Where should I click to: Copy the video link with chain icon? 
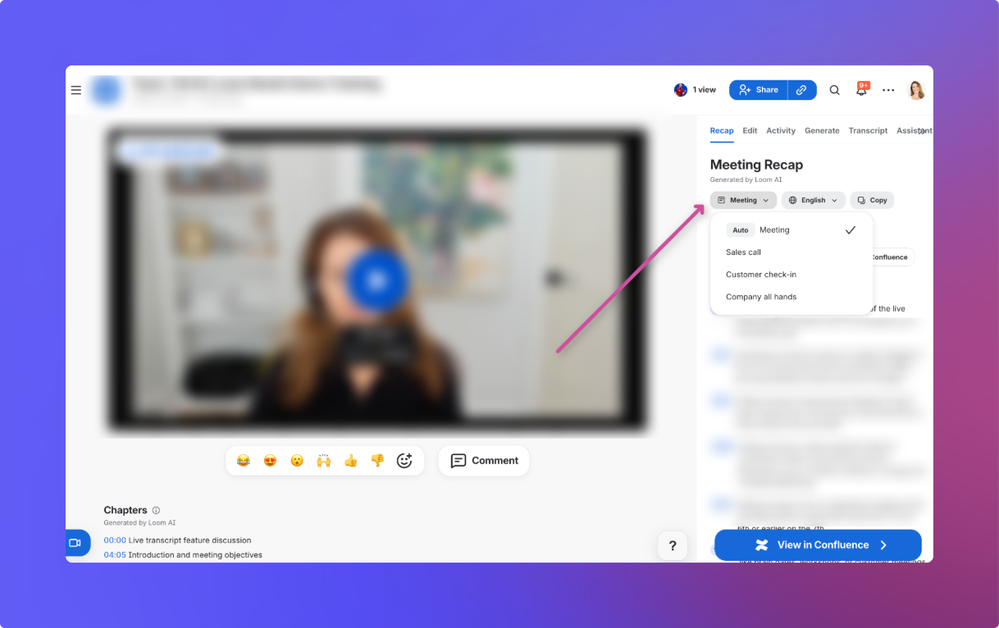801,90
